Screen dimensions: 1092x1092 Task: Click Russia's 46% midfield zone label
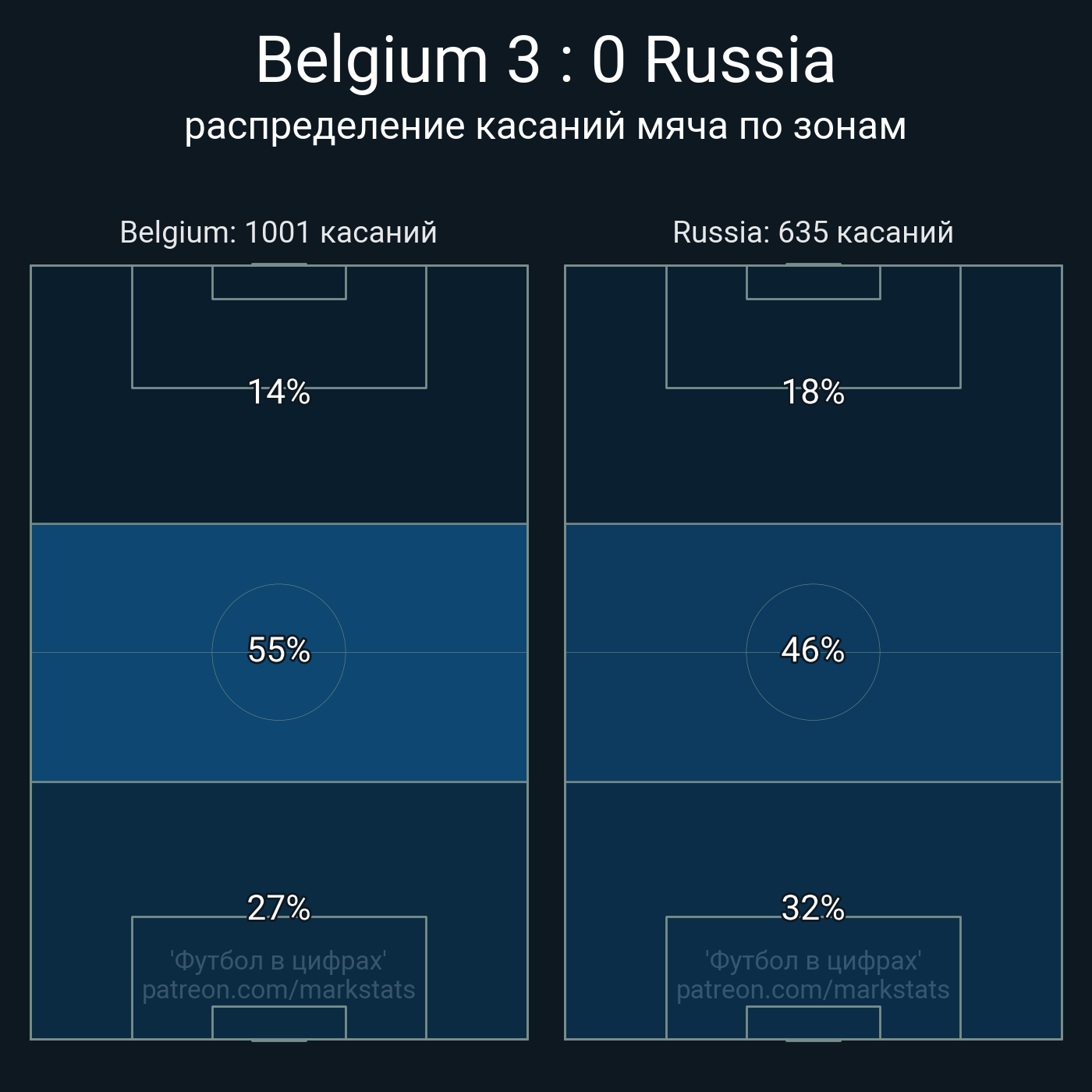tap(813, 650)
